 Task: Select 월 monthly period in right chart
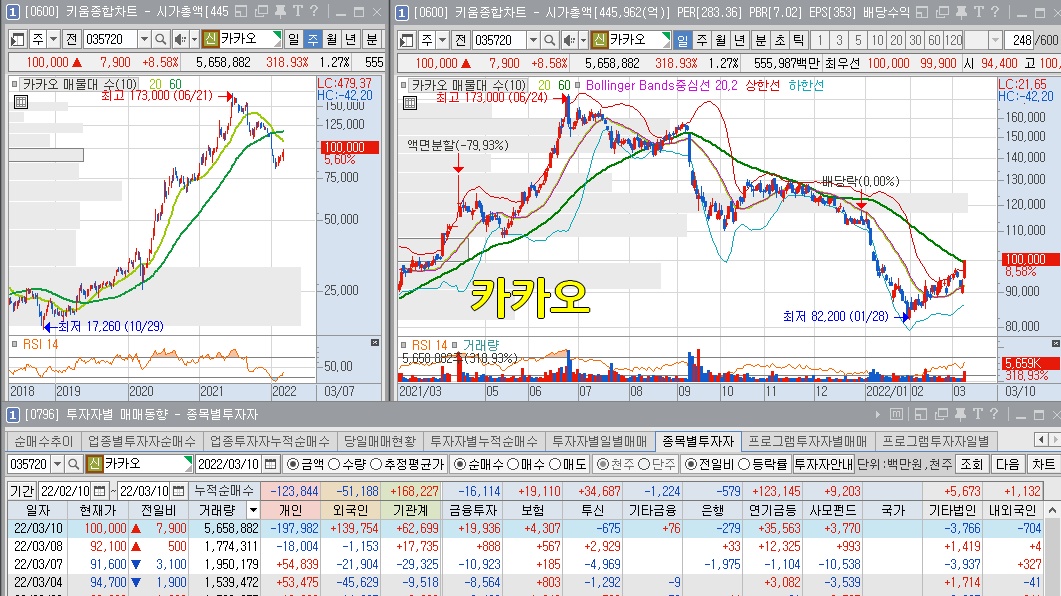[x=721, y=41]
